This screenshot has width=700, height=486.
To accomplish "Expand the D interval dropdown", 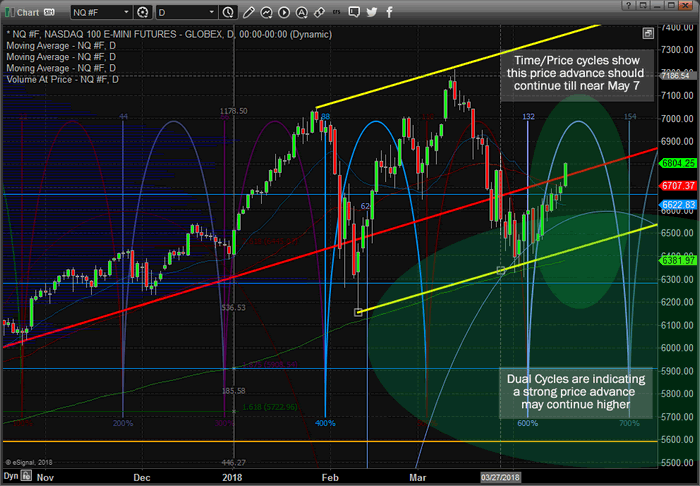I will [186, 12].
